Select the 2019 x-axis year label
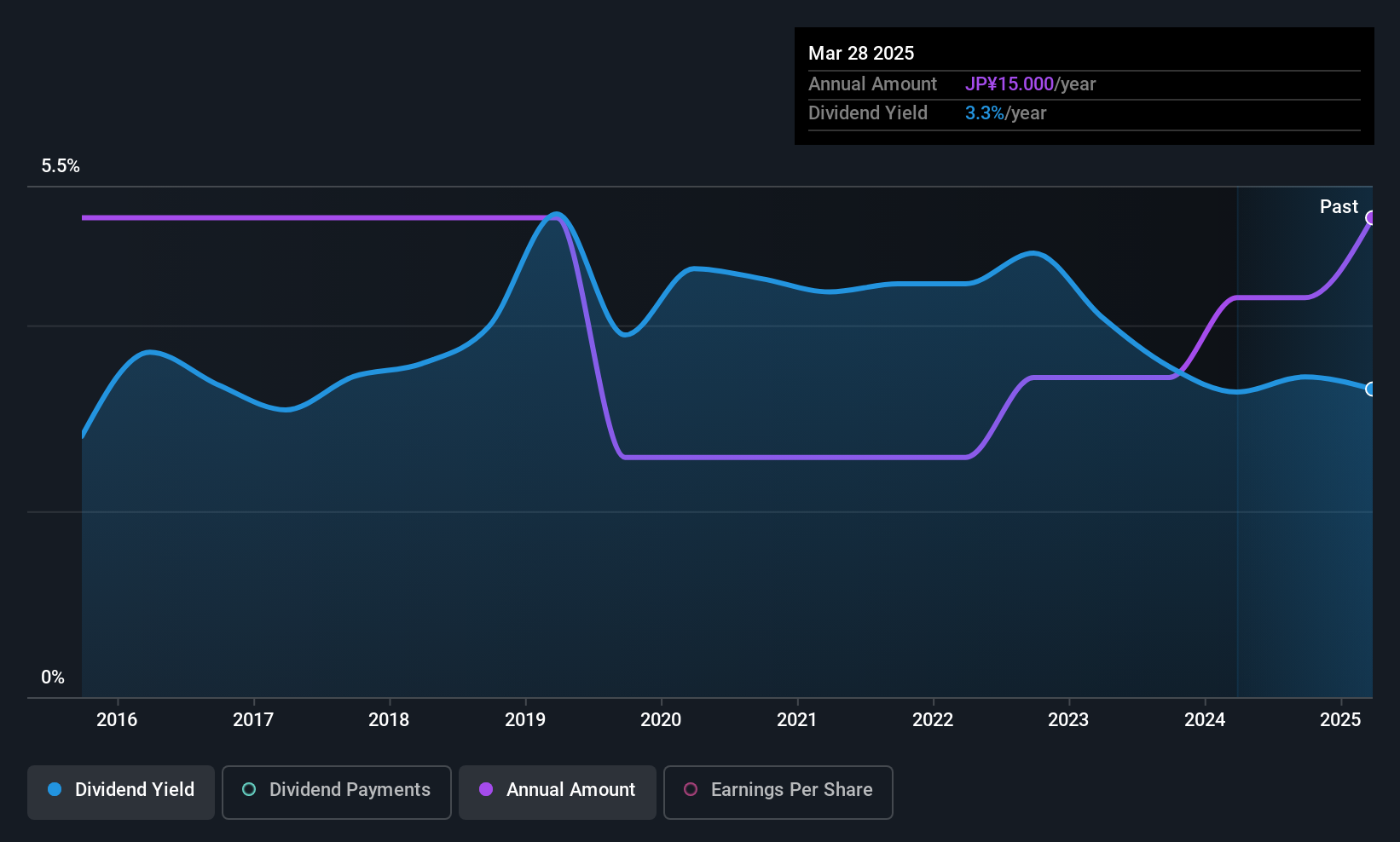 [x=525, y=720]
